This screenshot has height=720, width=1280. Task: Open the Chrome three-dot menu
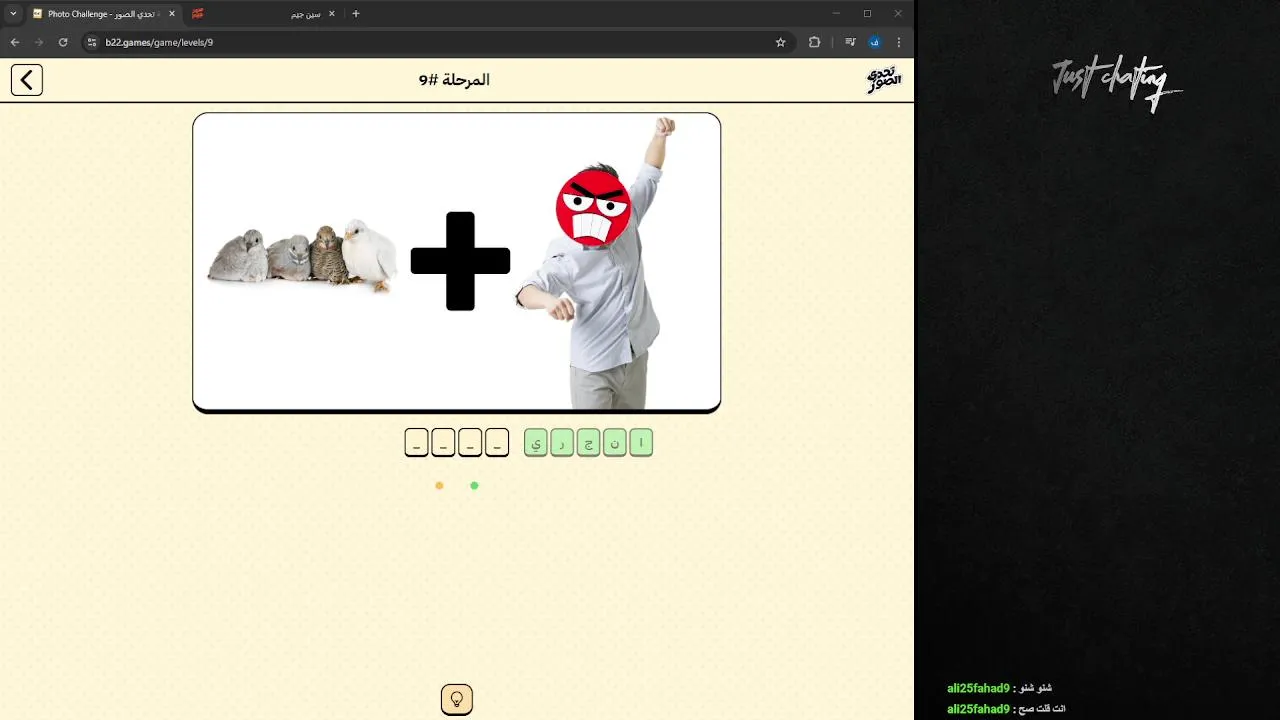[898, 42]
